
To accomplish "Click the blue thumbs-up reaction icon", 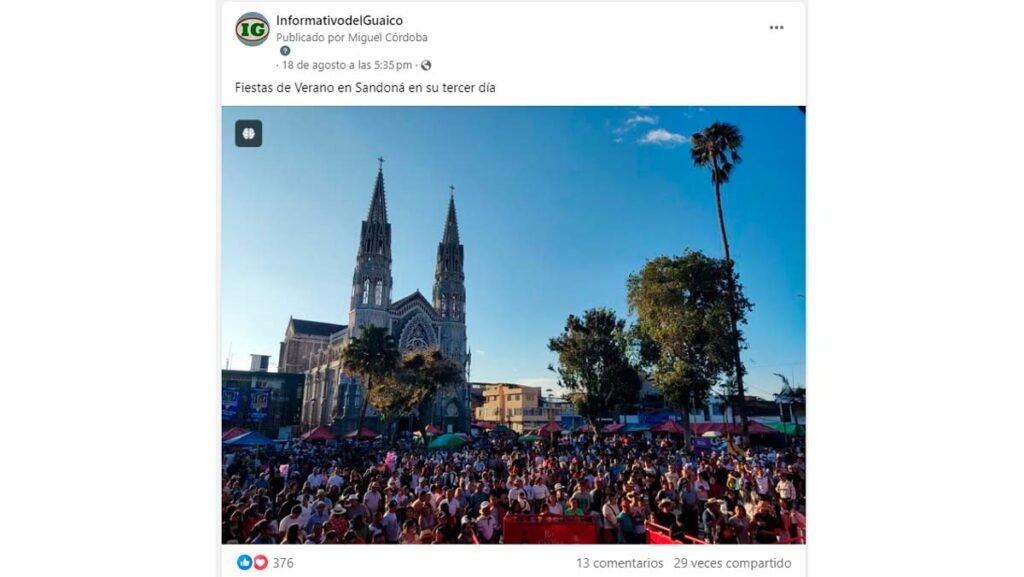I will (244, 563).
